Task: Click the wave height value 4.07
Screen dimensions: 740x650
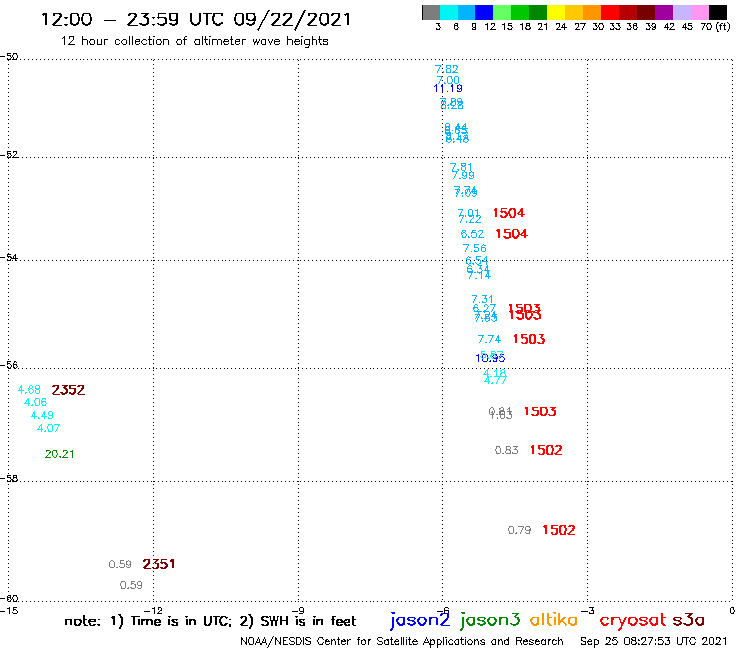Action: click(48, 429)
